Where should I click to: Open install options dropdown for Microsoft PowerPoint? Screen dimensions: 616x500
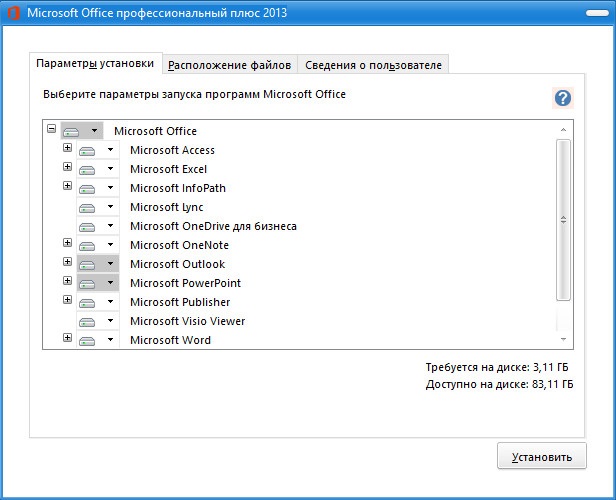pos(110,283)
